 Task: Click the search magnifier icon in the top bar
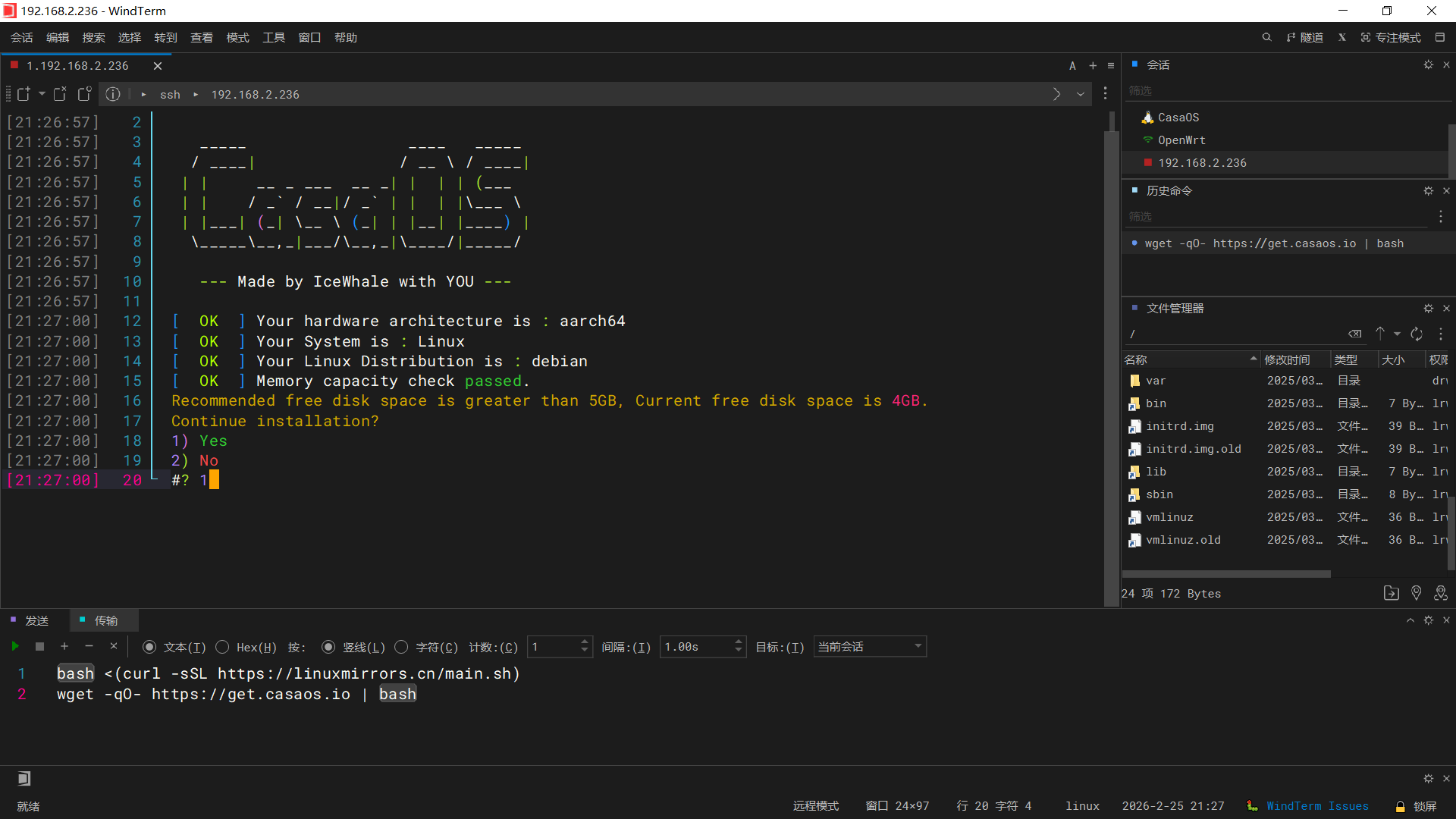tap(1266, 37)
